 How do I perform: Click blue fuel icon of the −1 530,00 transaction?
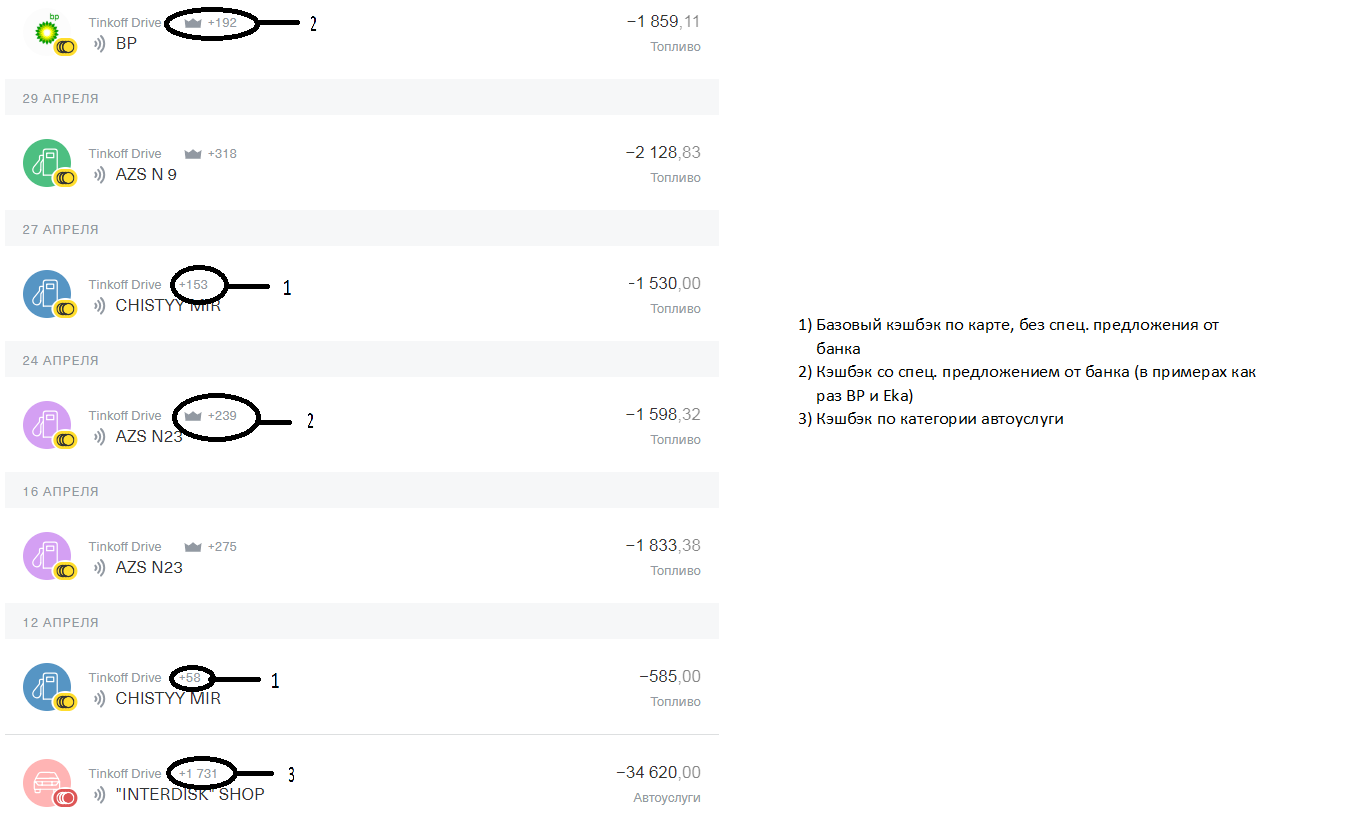tap(46, 294)
